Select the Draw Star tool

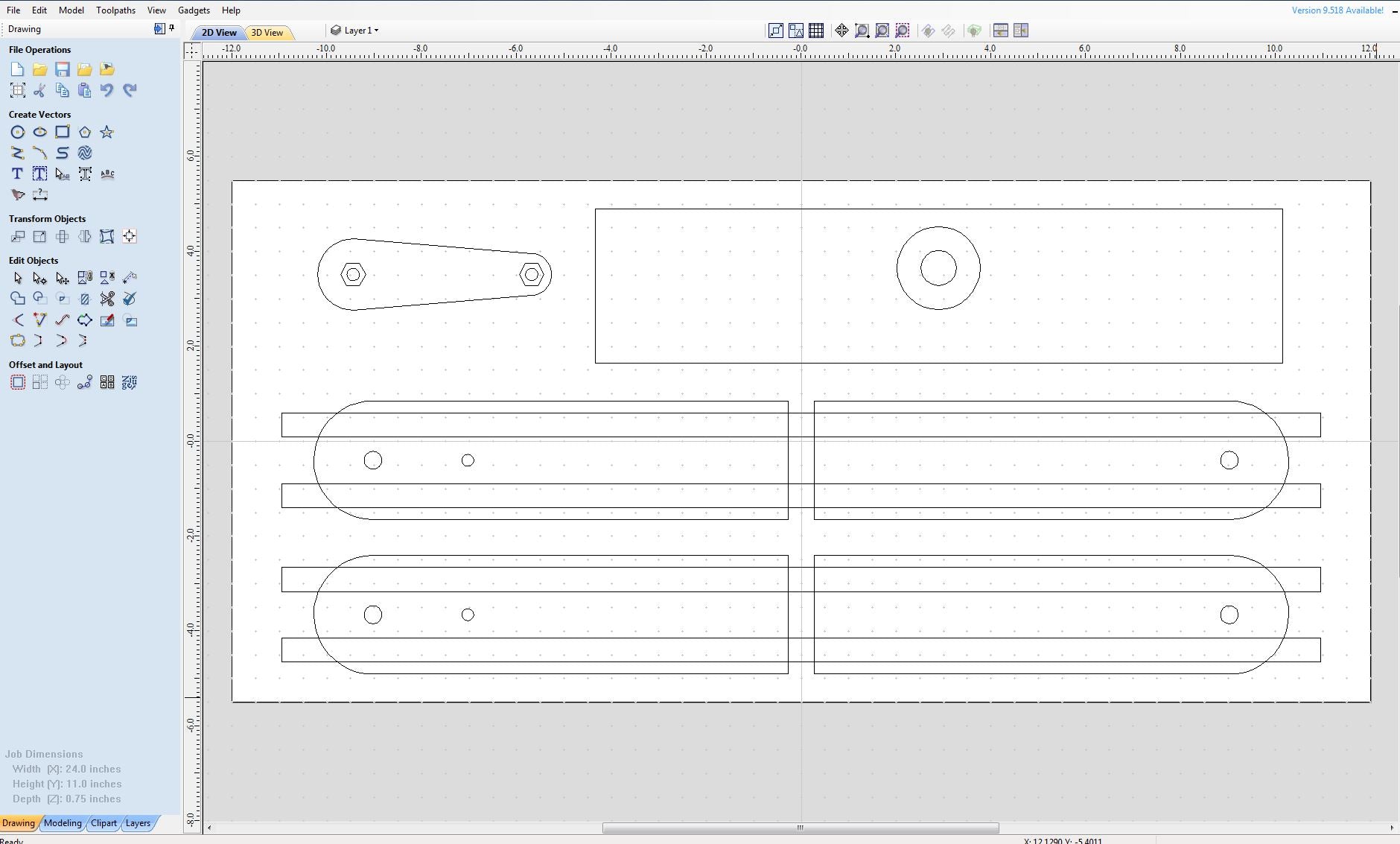pyautogui.click(x=106, y=132)
